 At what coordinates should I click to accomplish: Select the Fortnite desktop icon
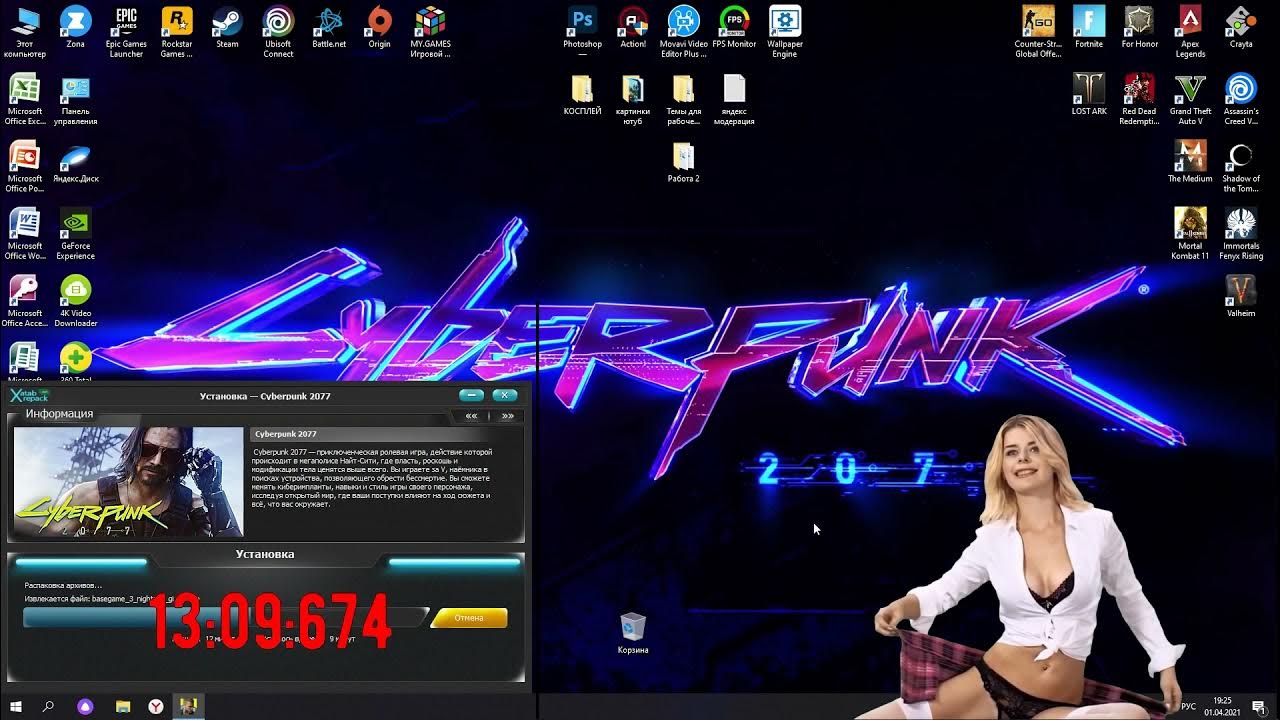click(1089, 28)
